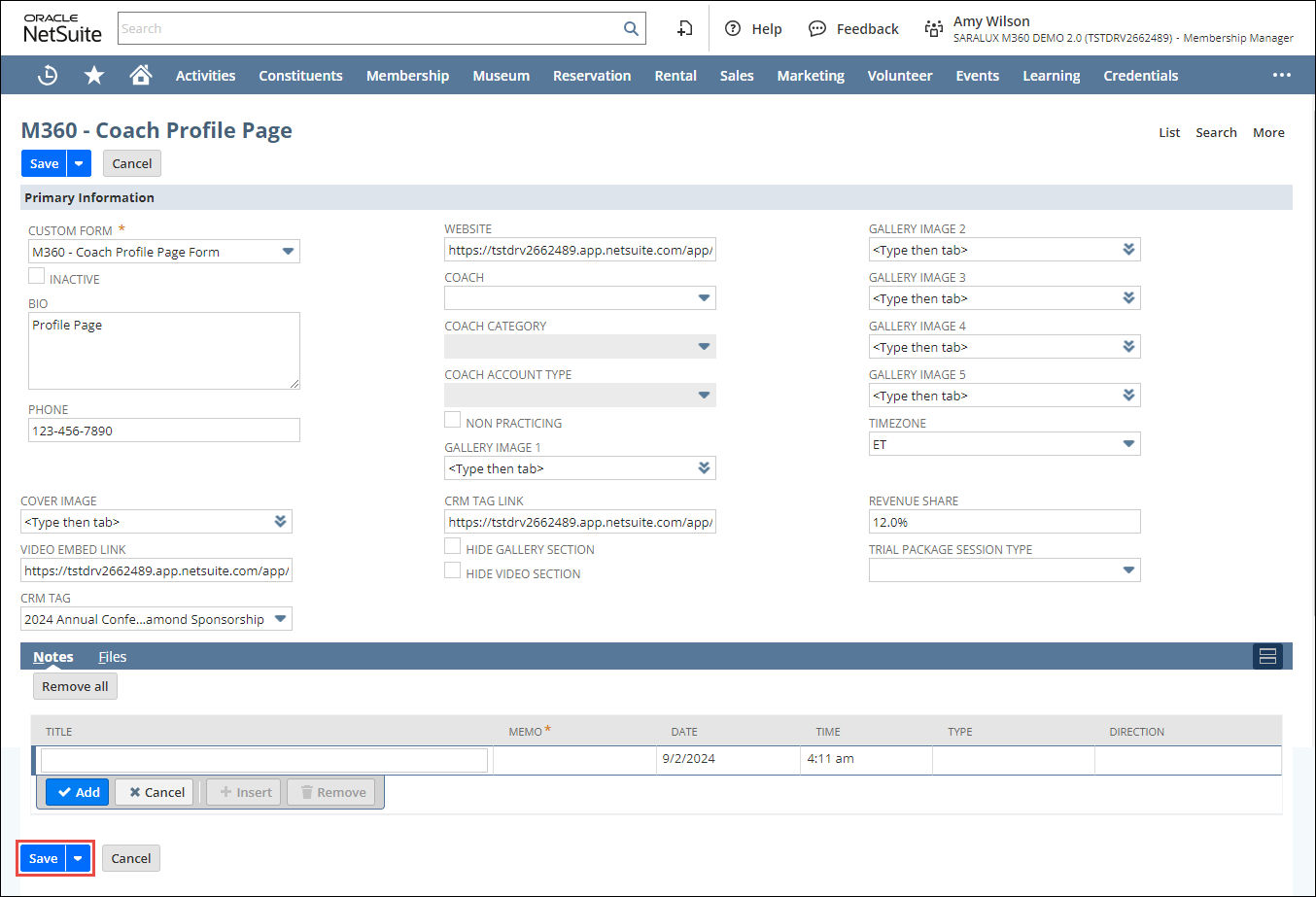Toggle subtab layout icon on Notes bar
Screen dimensions: 1316x897
(1267, 657)
